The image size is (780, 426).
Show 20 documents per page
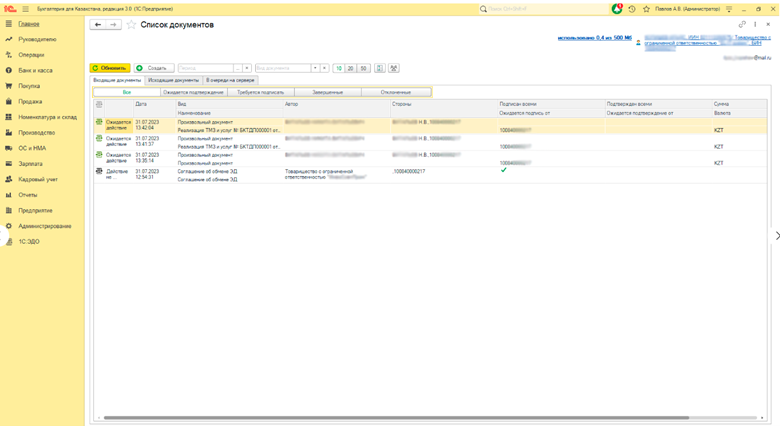coord(351,68)
